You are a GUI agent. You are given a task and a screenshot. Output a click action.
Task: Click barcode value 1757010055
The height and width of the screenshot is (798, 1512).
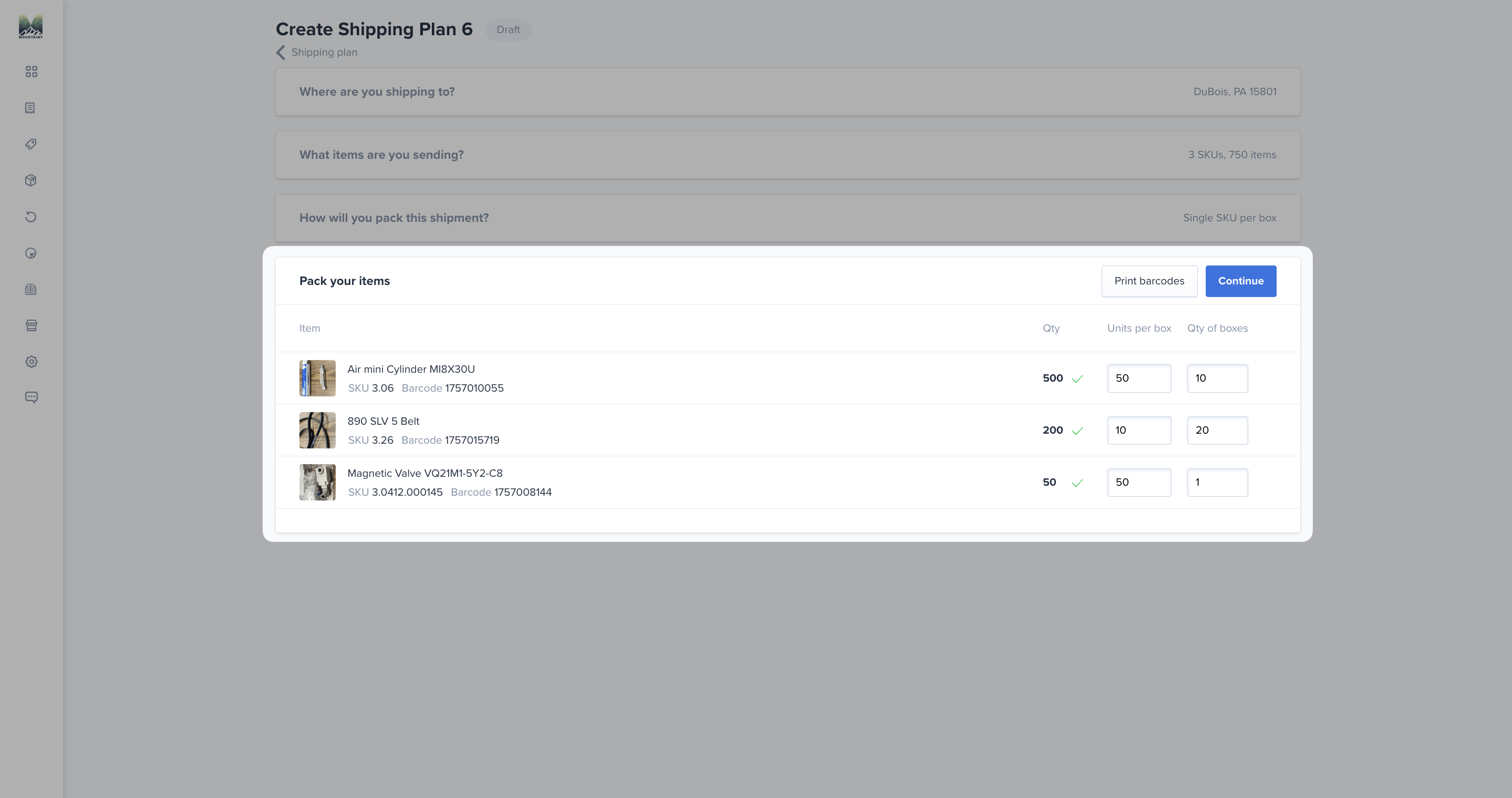(474, 388)
